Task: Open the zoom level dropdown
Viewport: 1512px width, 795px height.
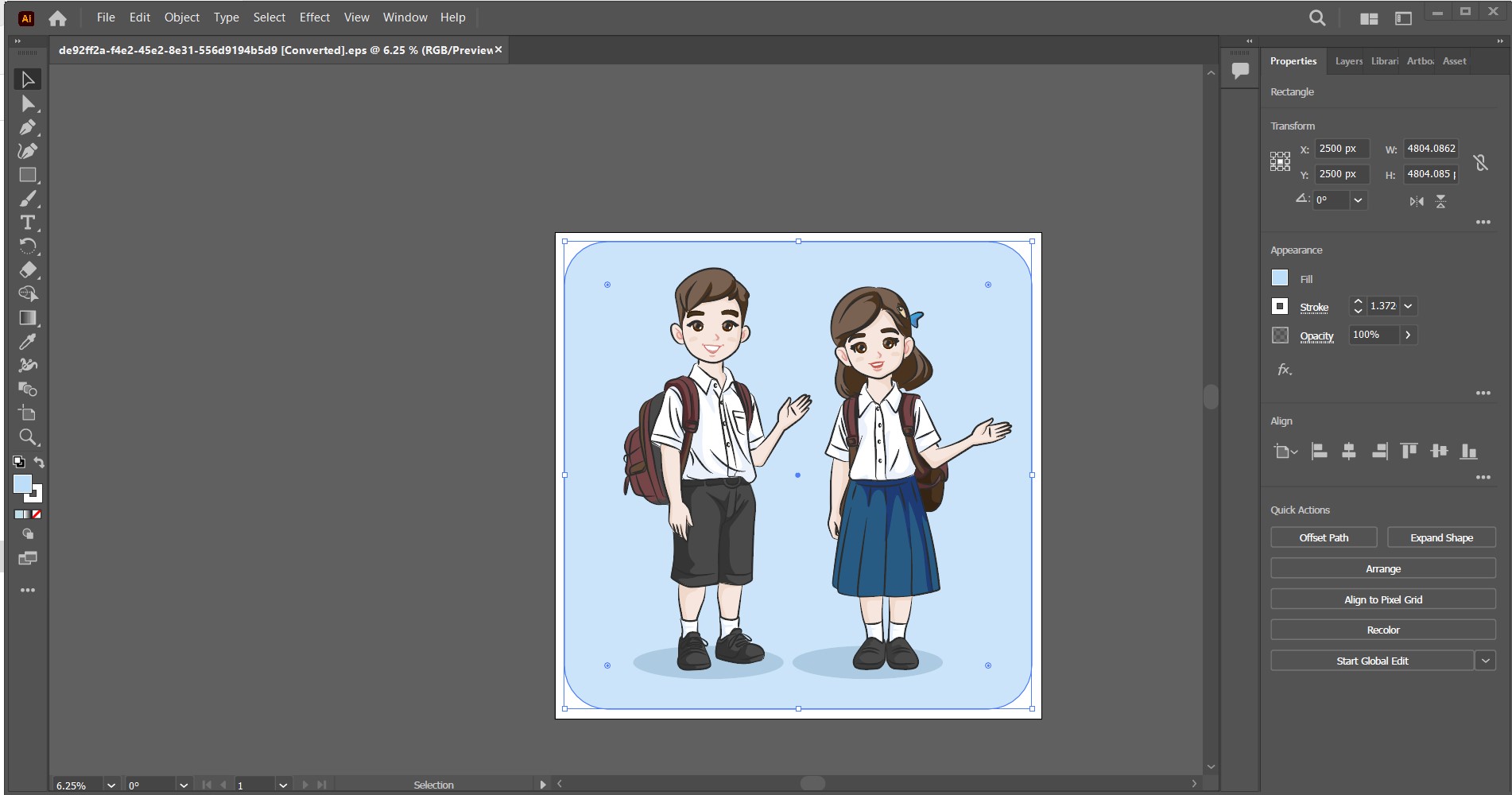Action: (x=111, y=785)
